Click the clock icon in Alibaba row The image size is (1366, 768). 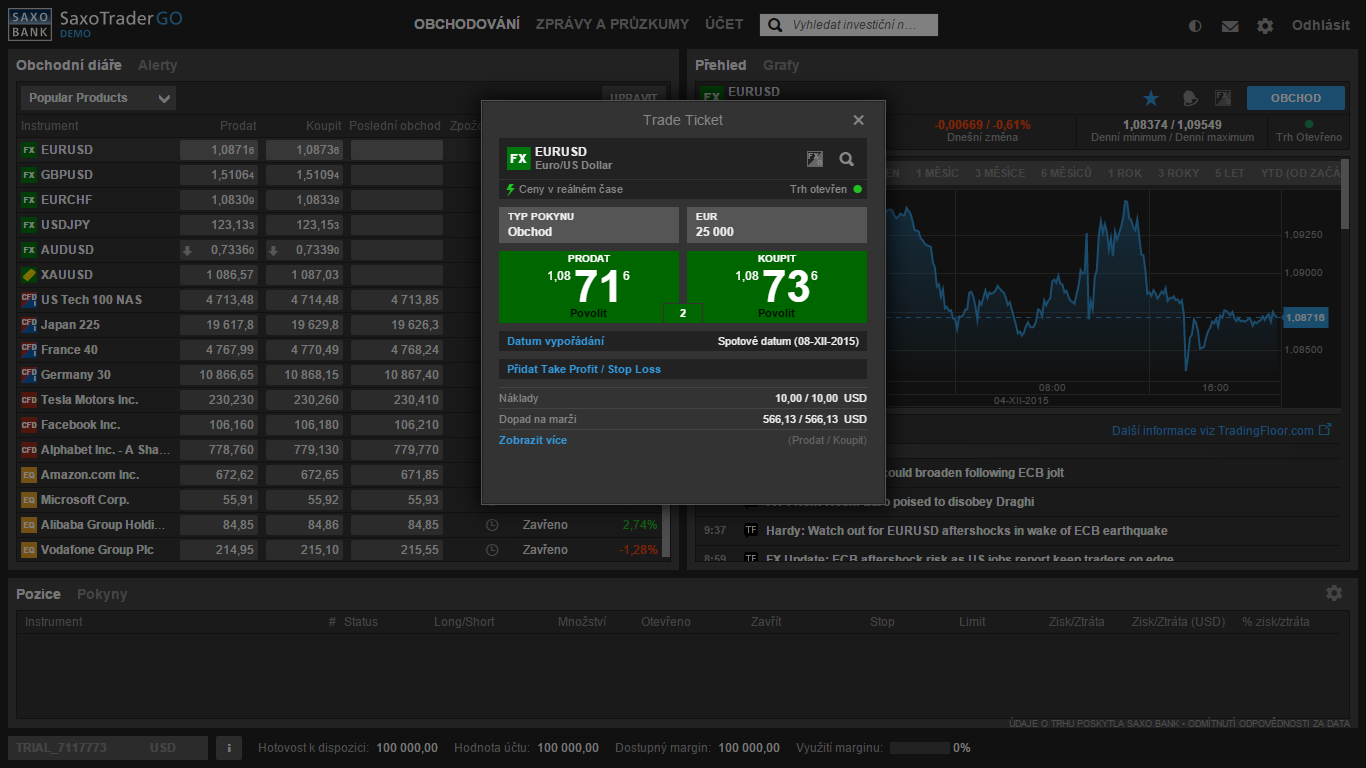pyautogui.click(x=492, y=525)
